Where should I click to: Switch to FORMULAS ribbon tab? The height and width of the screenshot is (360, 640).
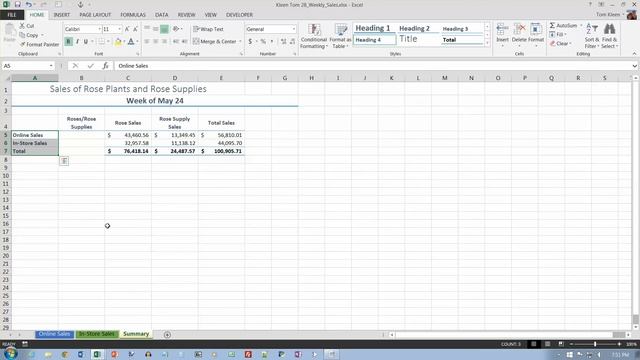point(133,15)
